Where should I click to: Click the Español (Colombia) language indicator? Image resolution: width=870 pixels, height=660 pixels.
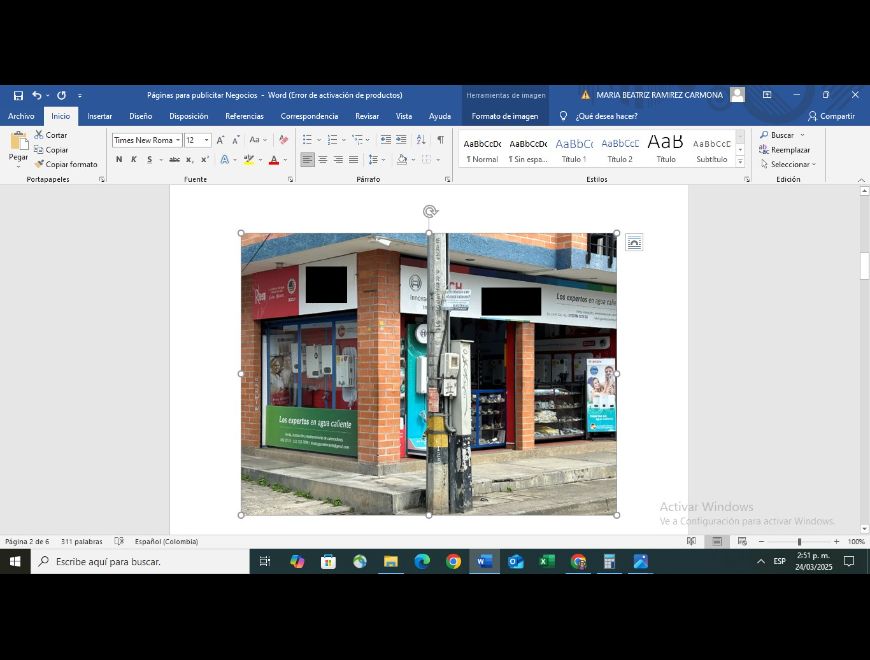pos(166,541)
